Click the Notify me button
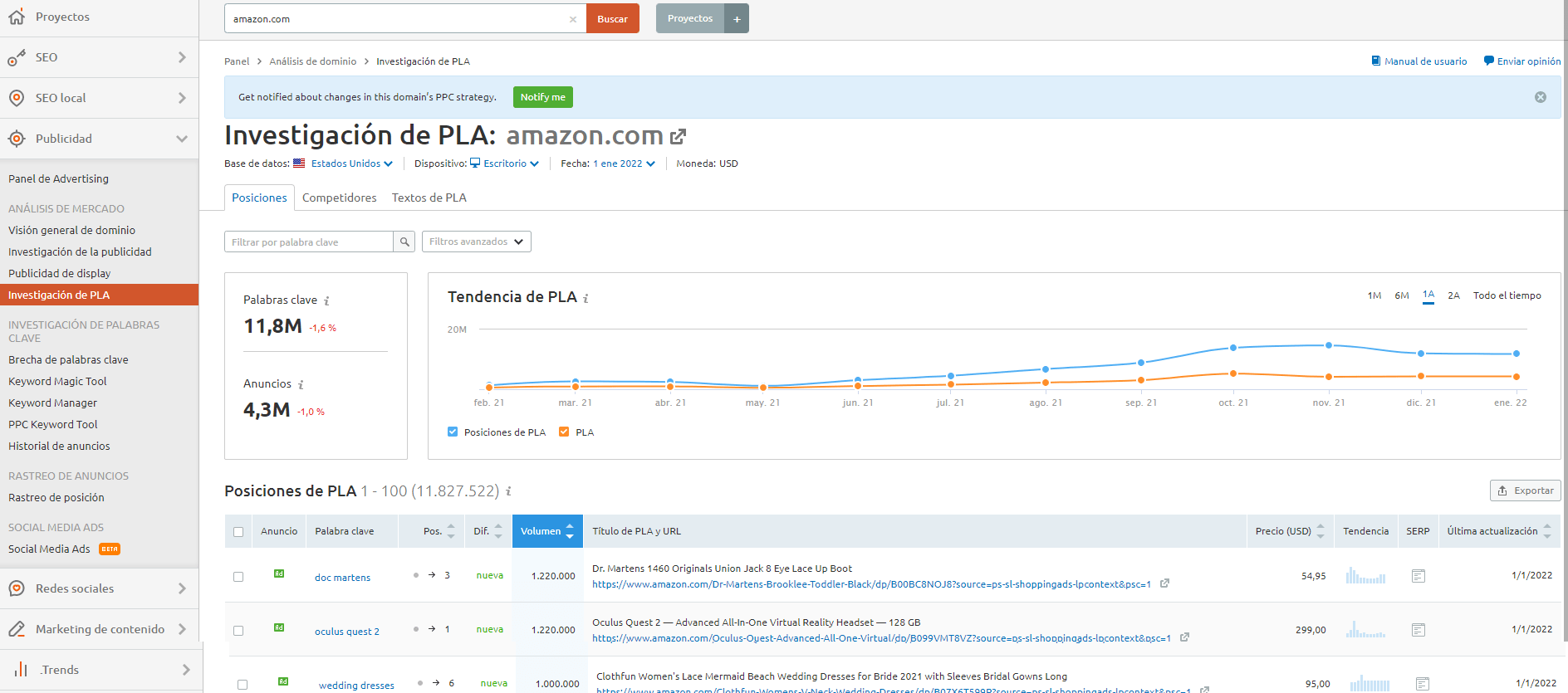Screen dimensions: 1568x693 [543, 97]
